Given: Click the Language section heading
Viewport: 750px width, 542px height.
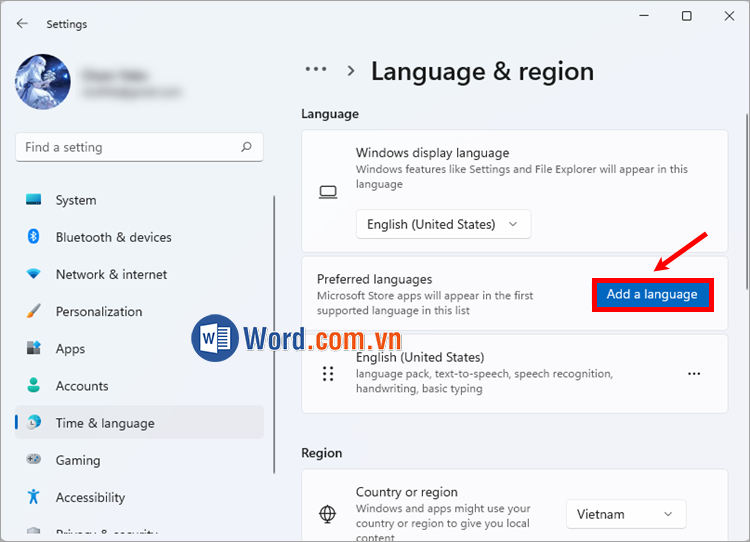Looking at the screenshot, I should point(330,114).
